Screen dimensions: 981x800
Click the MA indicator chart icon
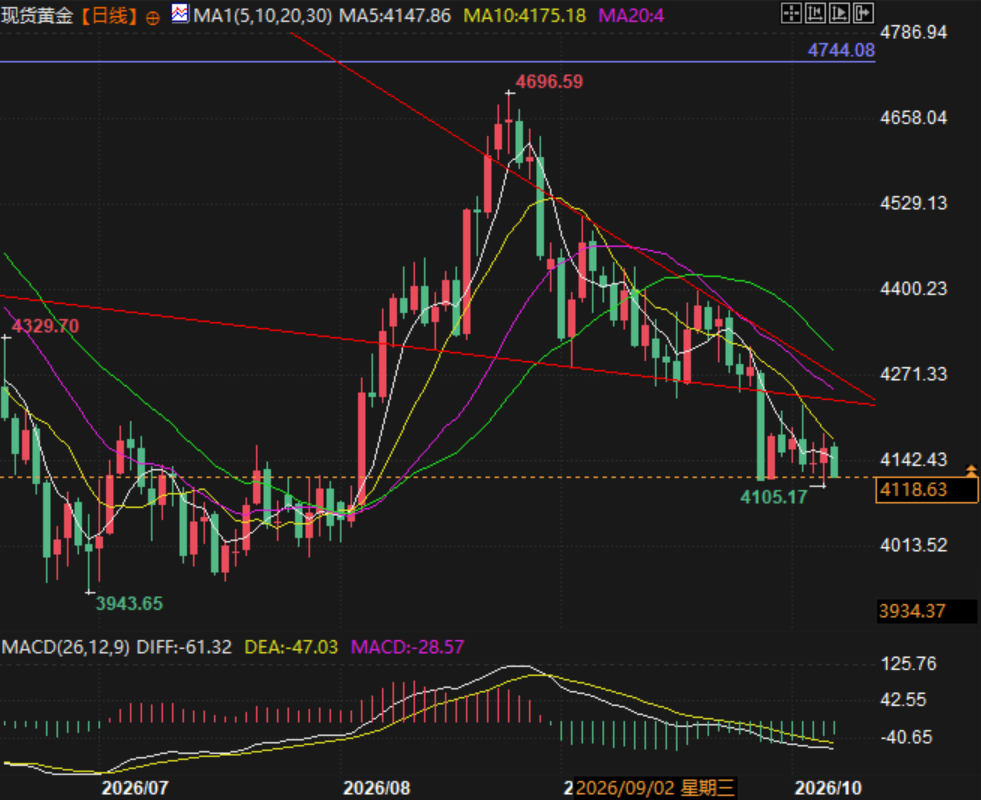point(180,13)
